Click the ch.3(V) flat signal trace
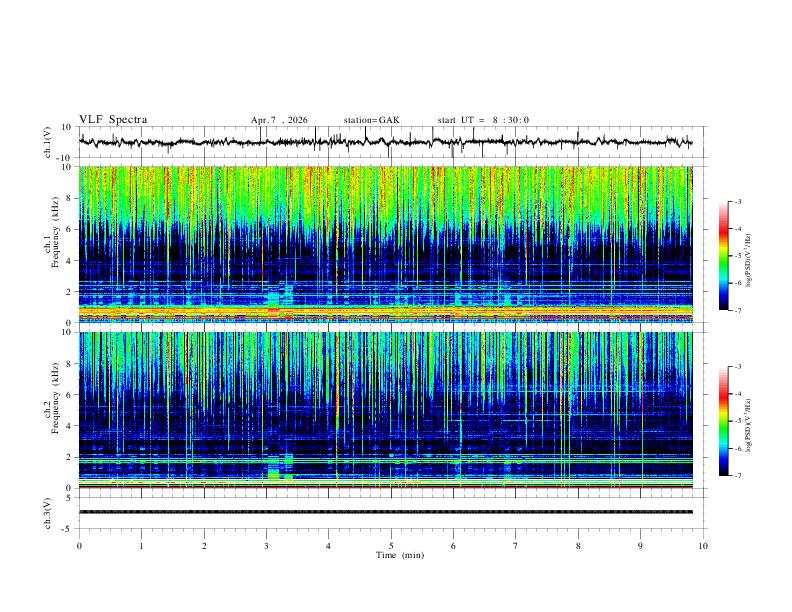The image size is (792, 612). pos(385,512)
